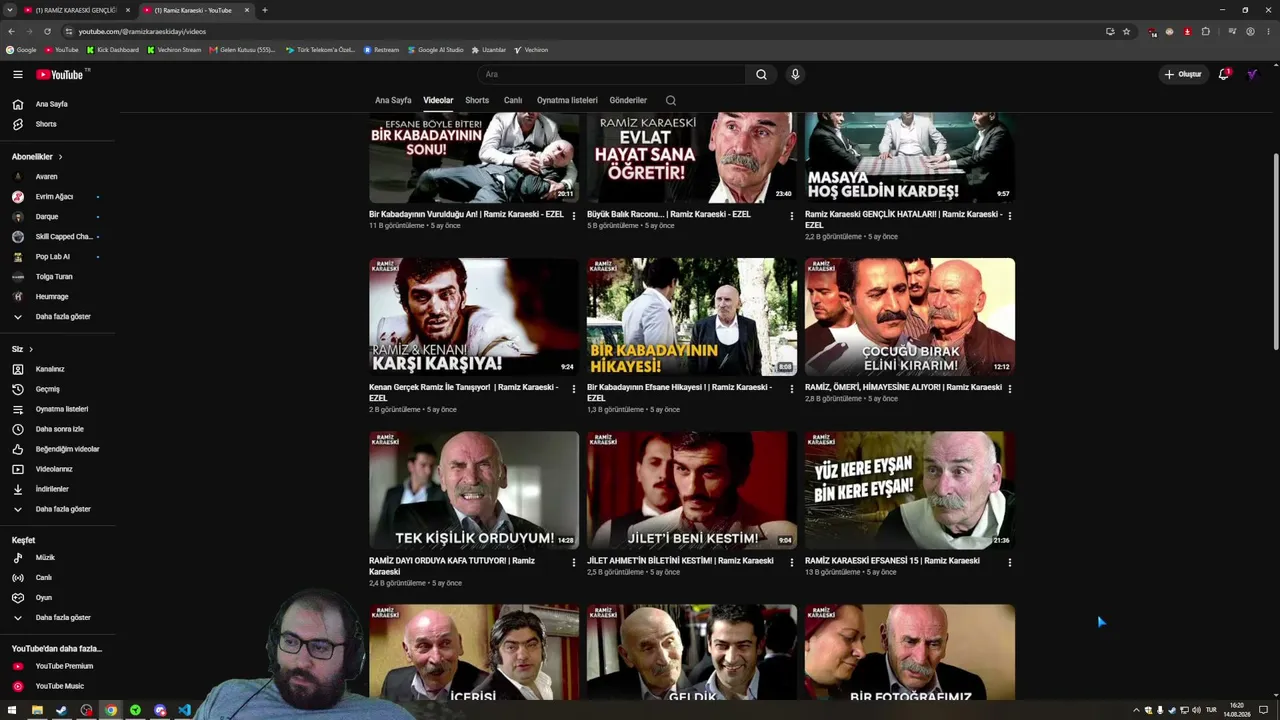1280x720 pixels.
Task: Open the Windows Start menu
Action: 12,710
